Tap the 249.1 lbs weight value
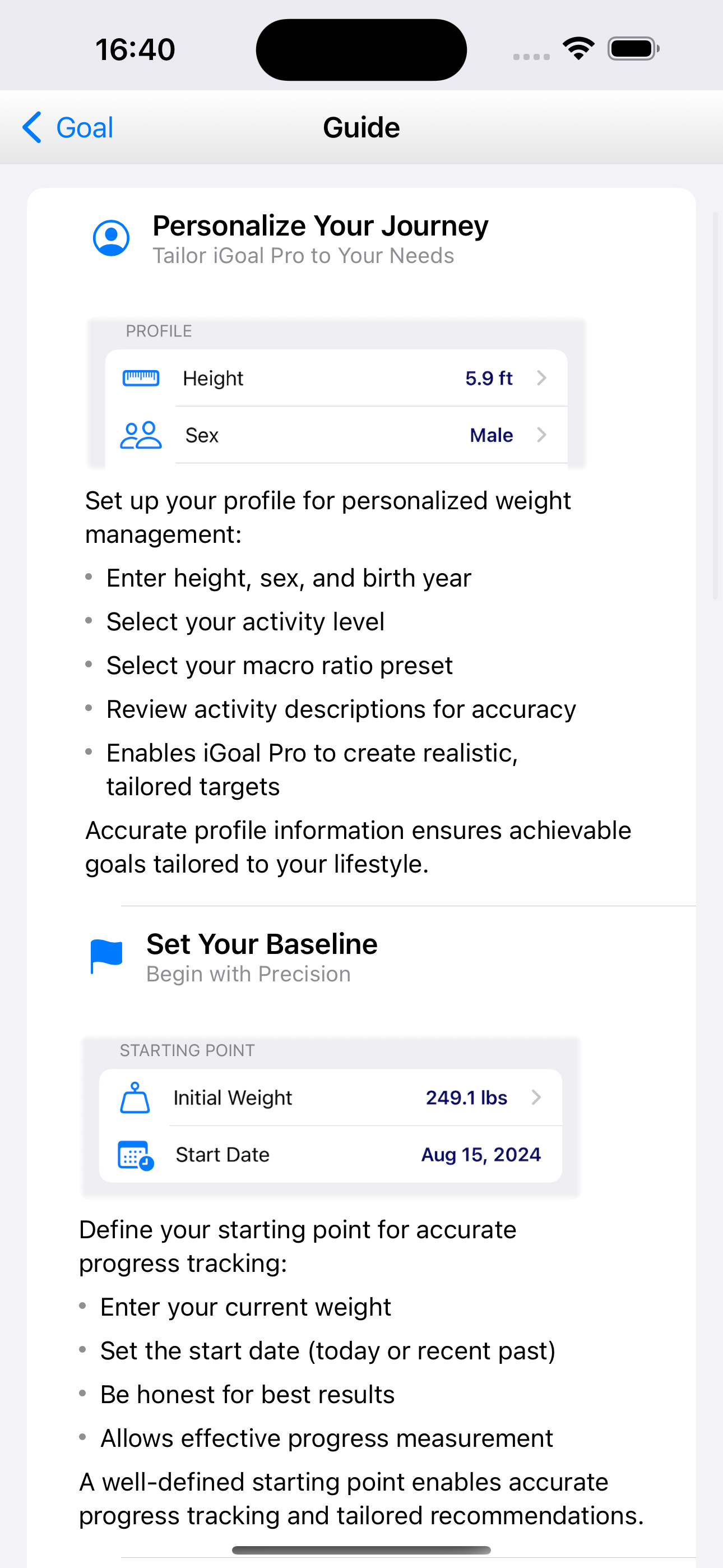 (466, 1097)
